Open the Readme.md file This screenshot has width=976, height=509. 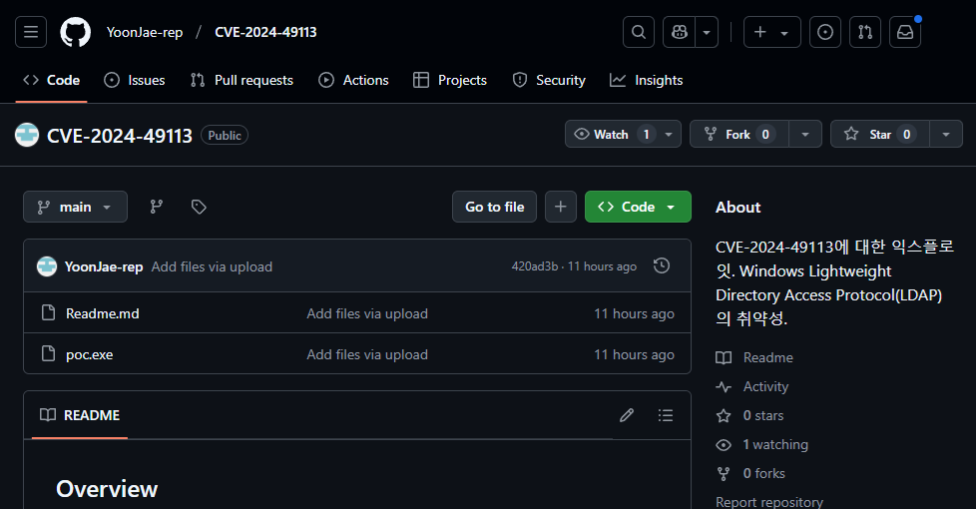[103, 314]
